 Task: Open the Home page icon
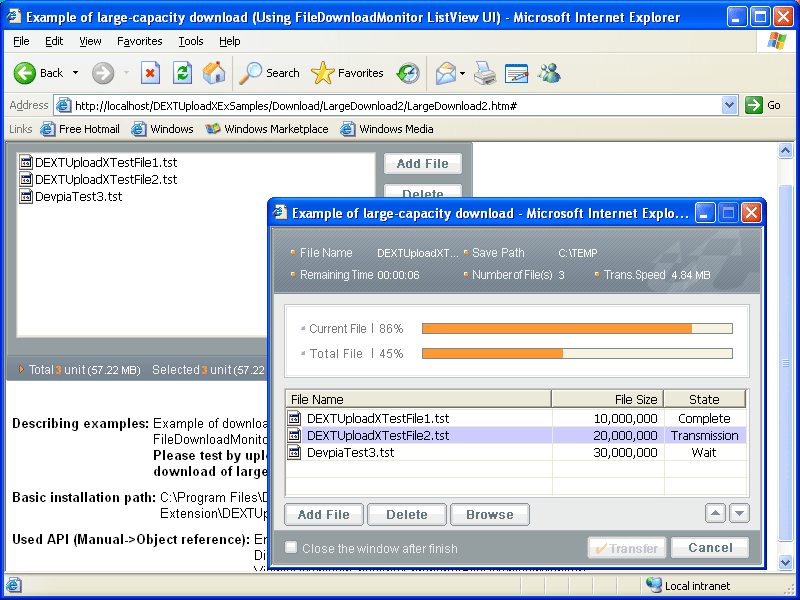click(212, 73)
